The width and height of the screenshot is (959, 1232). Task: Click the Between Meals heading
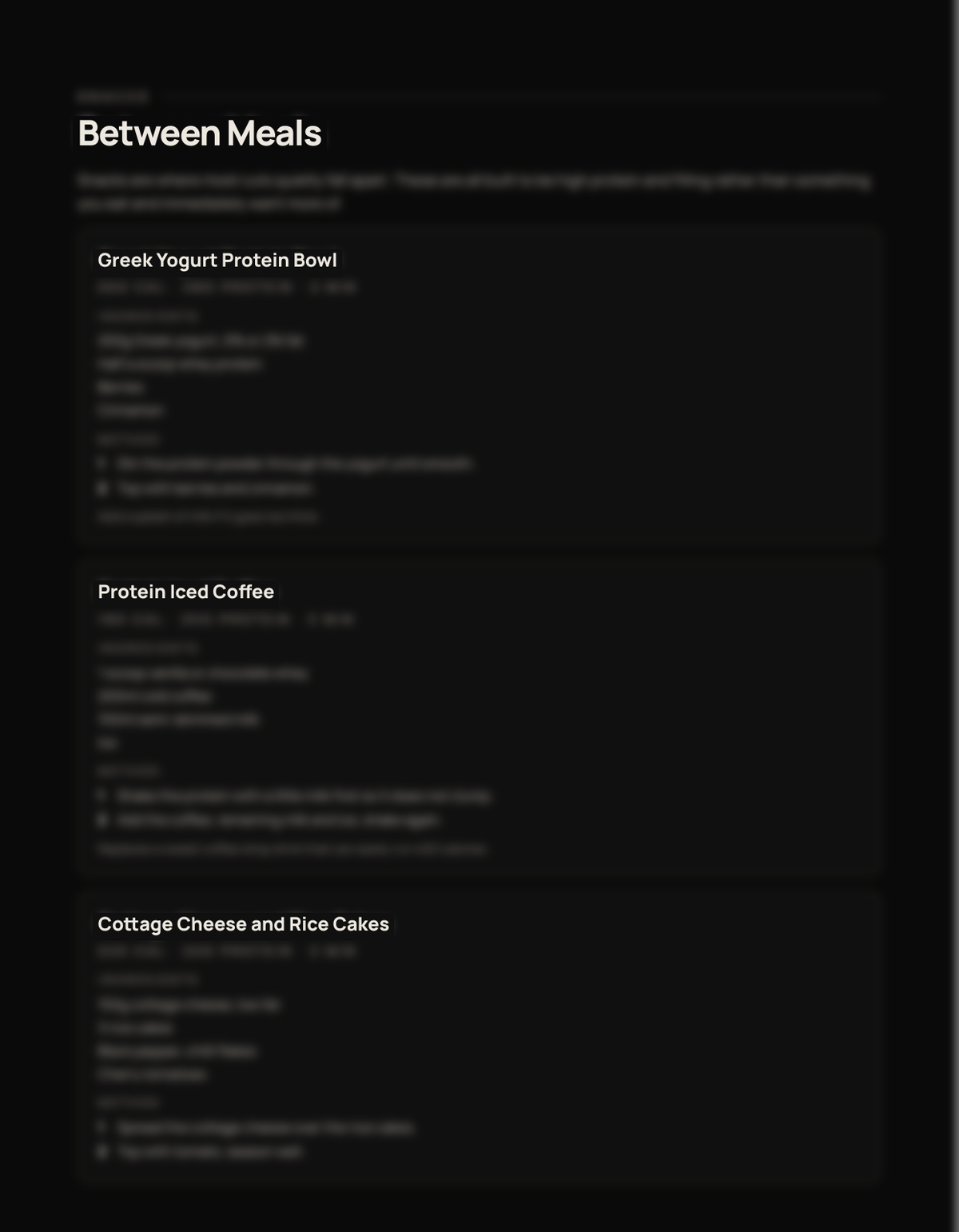point(200,133)
